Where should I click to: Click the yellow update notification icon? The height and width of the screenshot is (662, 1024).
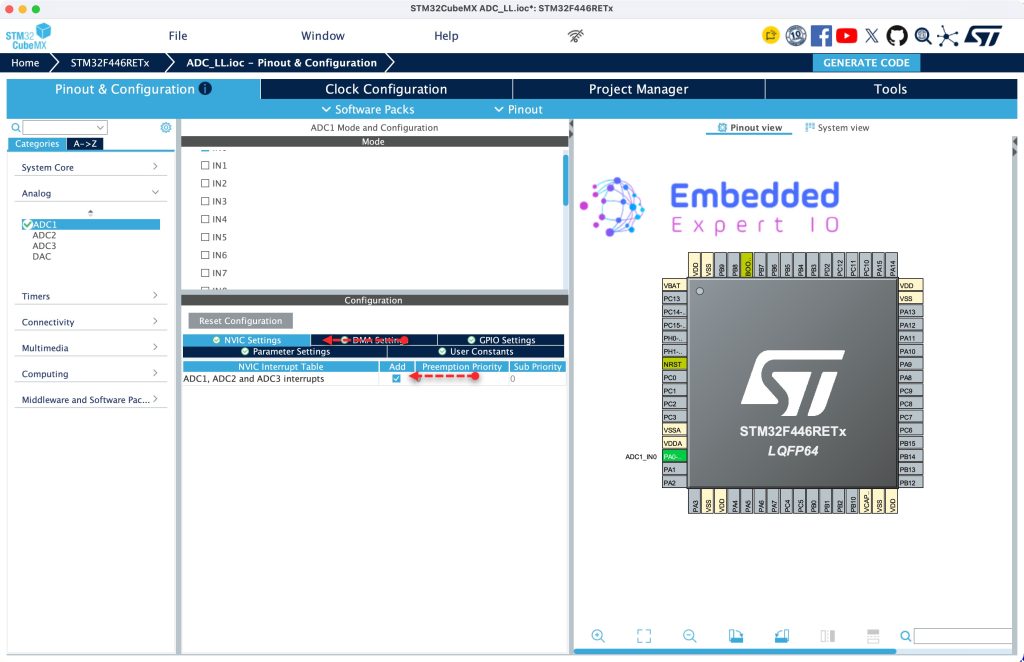coord(771,35)
